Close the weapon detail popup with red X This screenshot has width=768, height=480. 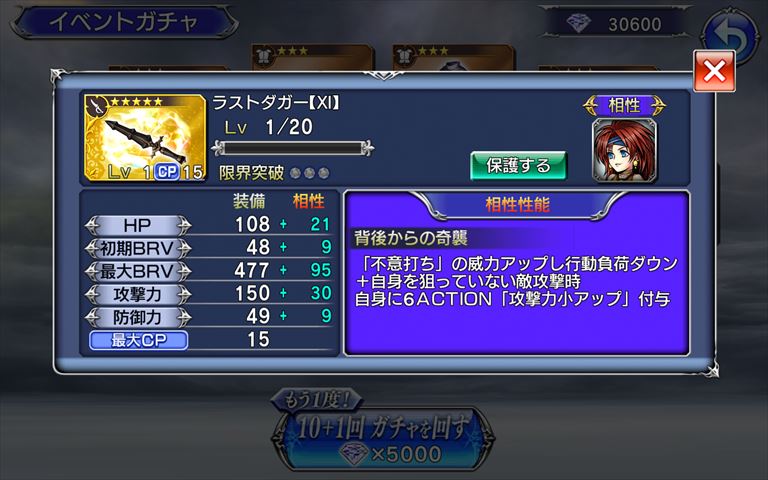[714, 71]
